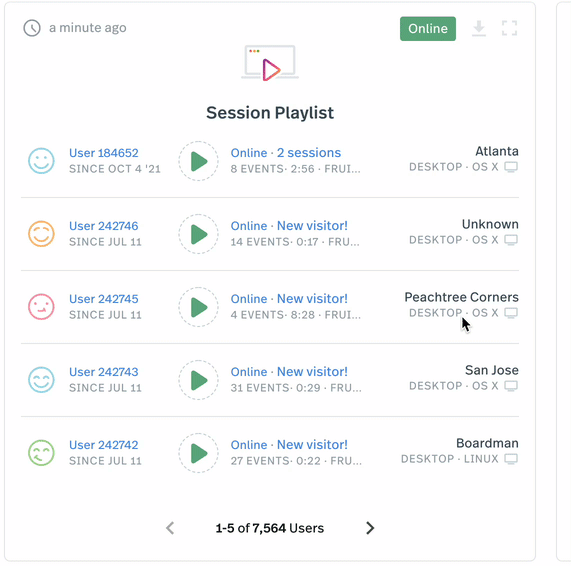Click the Session Playlist play logo
The image size is (571, 566).
(x=270, y=63)
